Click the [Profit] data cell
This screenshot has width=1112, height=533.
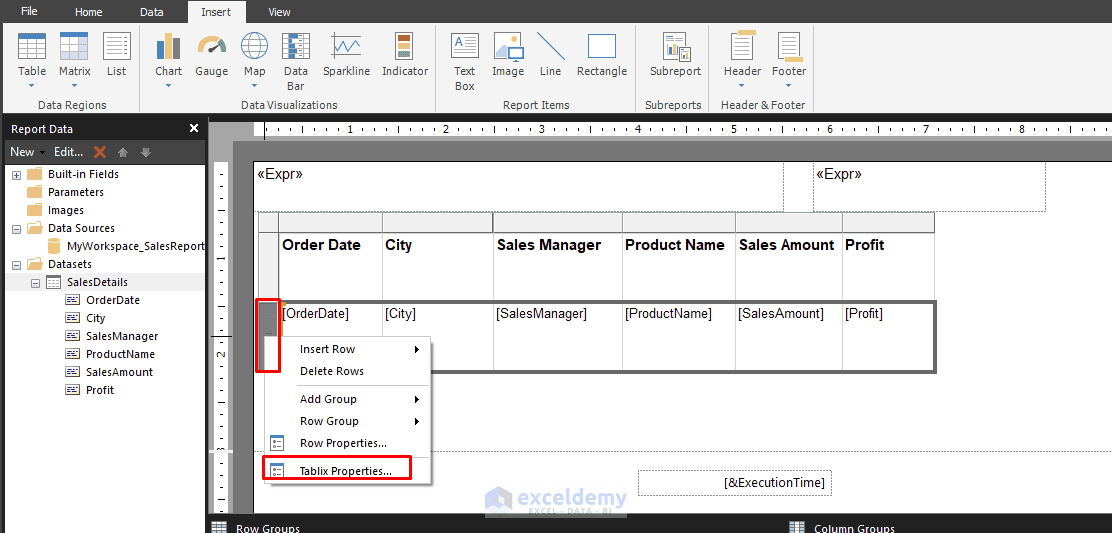tap(889, 337)
